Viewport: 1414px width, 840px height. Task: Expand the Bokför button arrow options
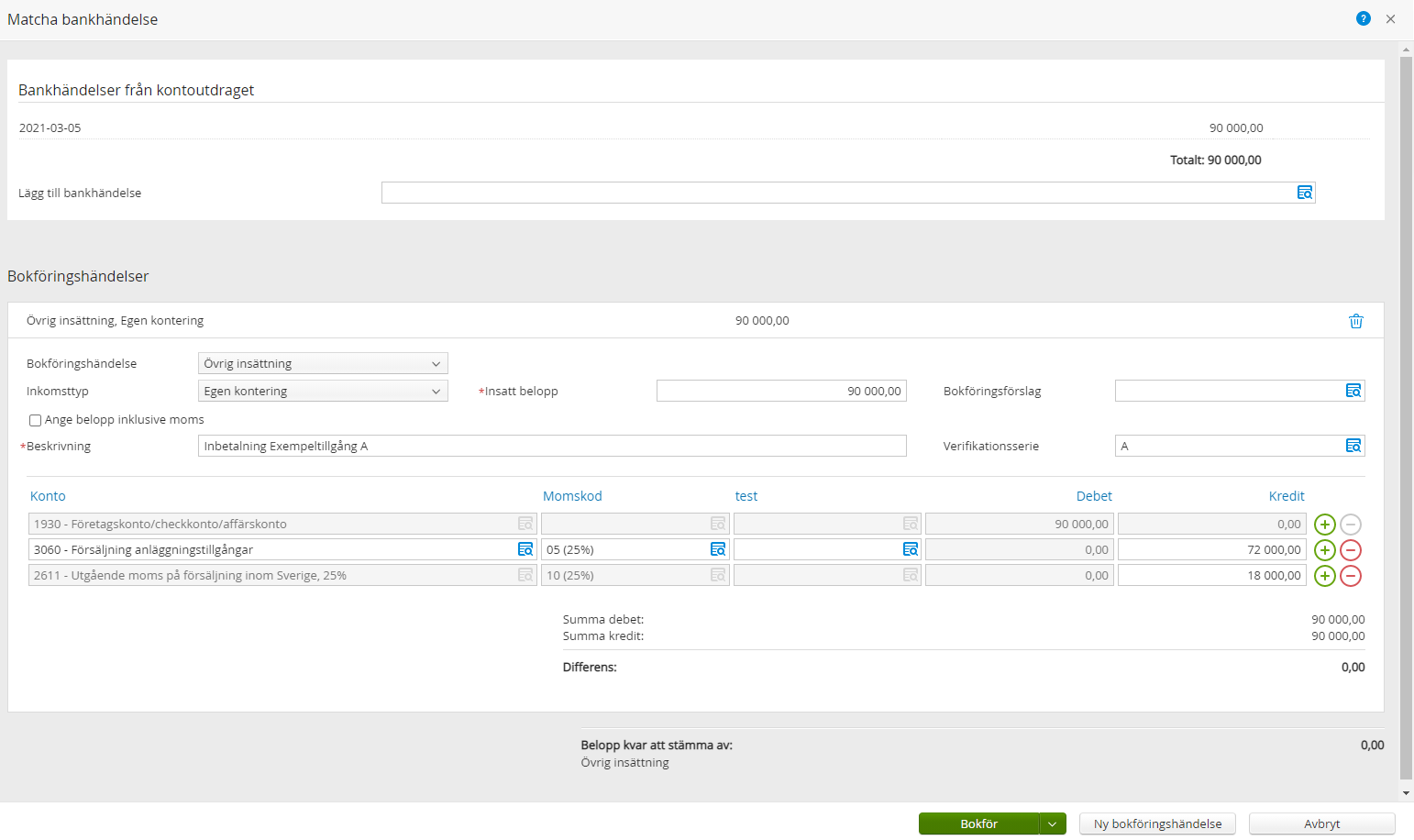click(x=1053, y=823)
